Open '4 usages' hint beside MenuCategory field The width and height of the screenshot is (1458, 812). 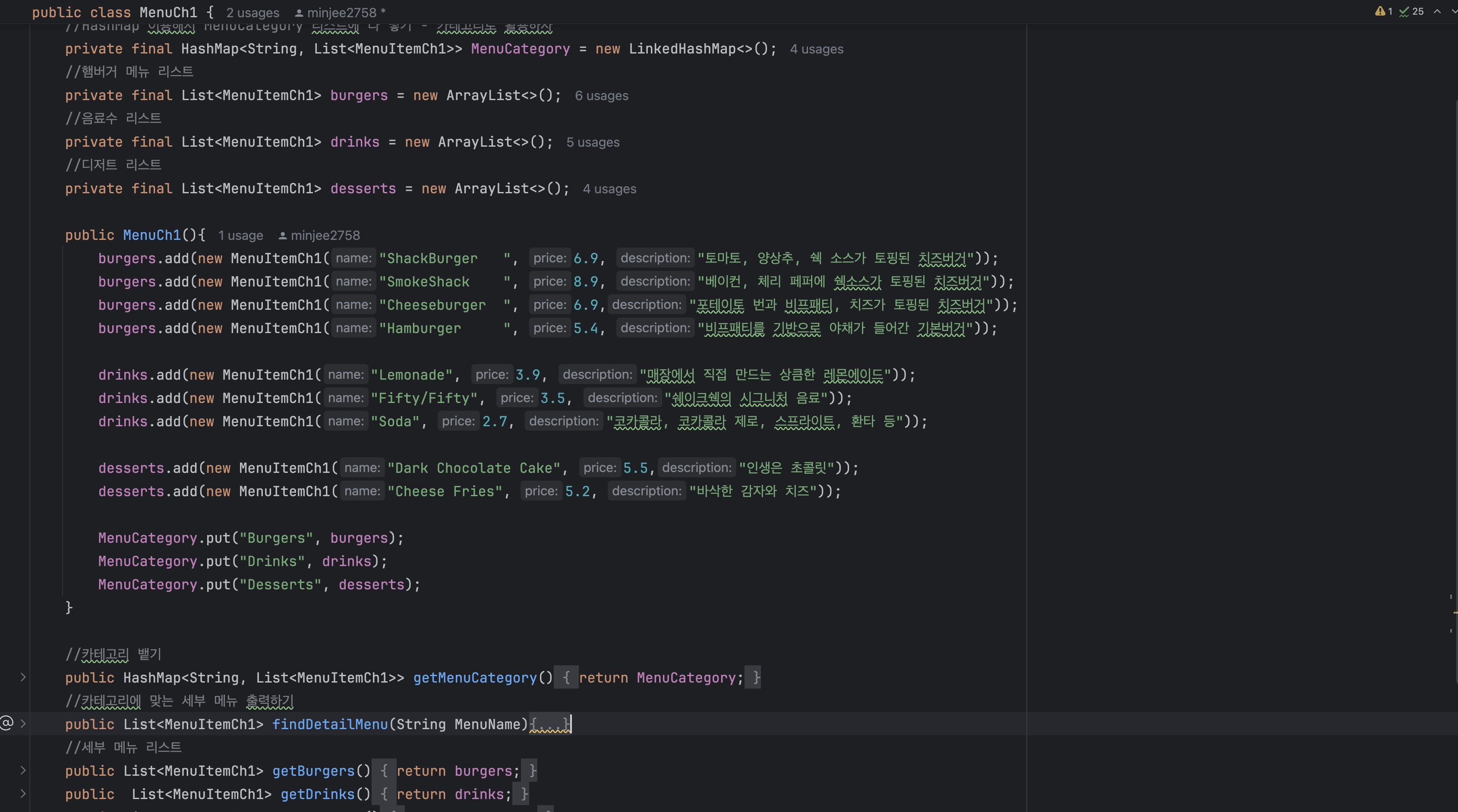(816, 49)
